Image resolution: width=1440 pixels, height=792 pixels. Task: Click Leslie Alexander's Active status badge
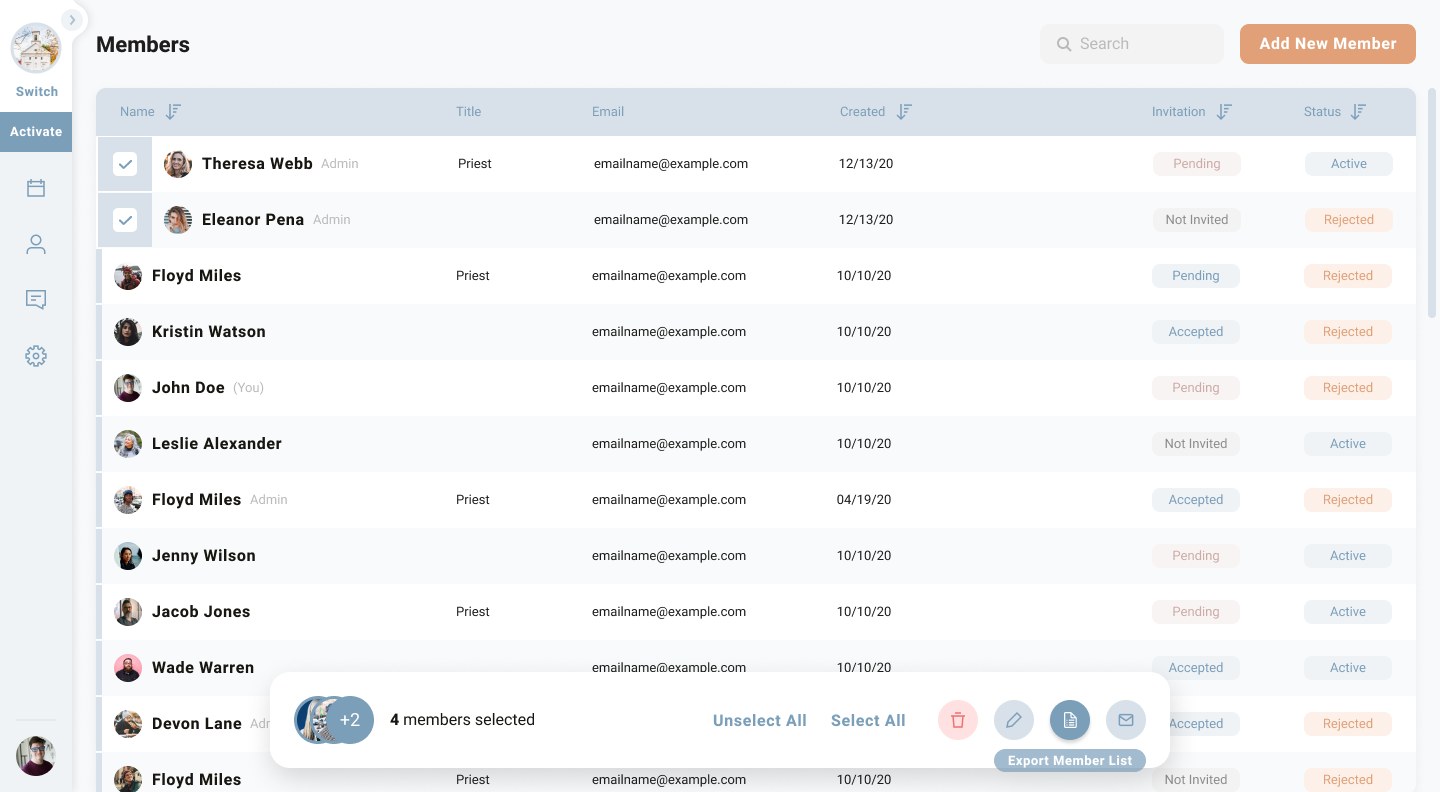1348,444
